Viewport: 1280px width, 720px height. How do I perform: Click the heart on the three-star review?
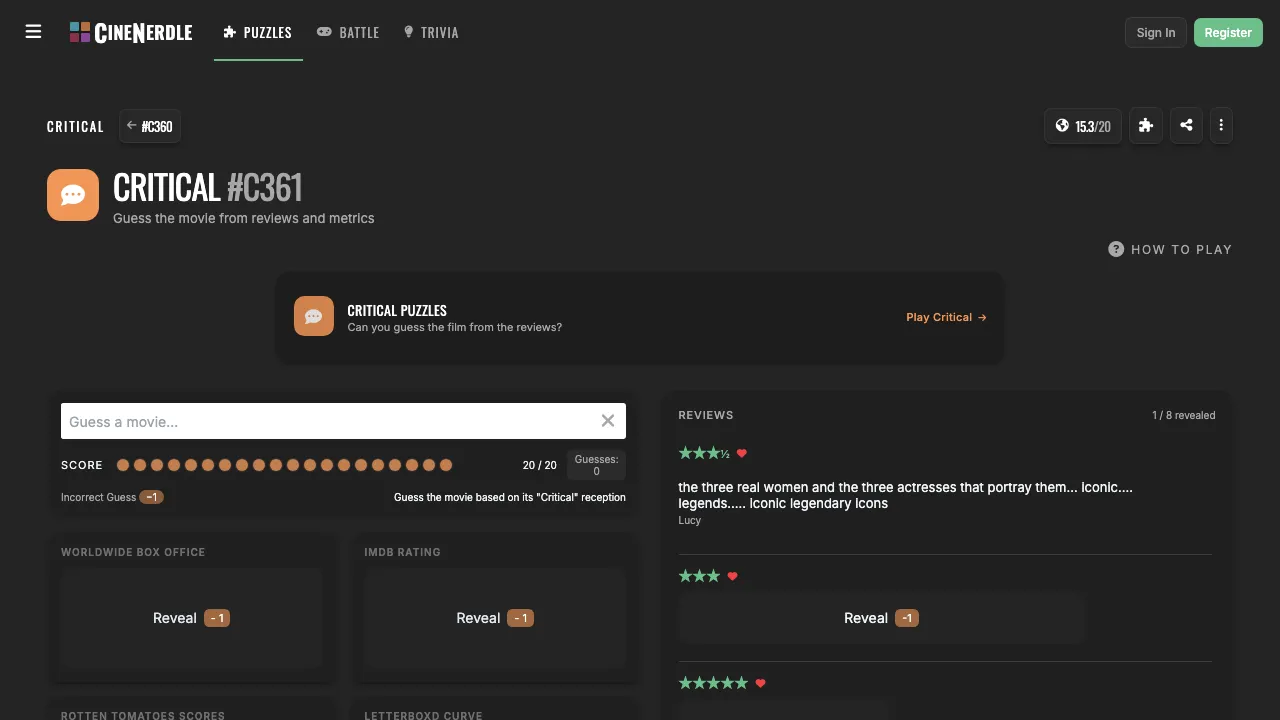733,577
